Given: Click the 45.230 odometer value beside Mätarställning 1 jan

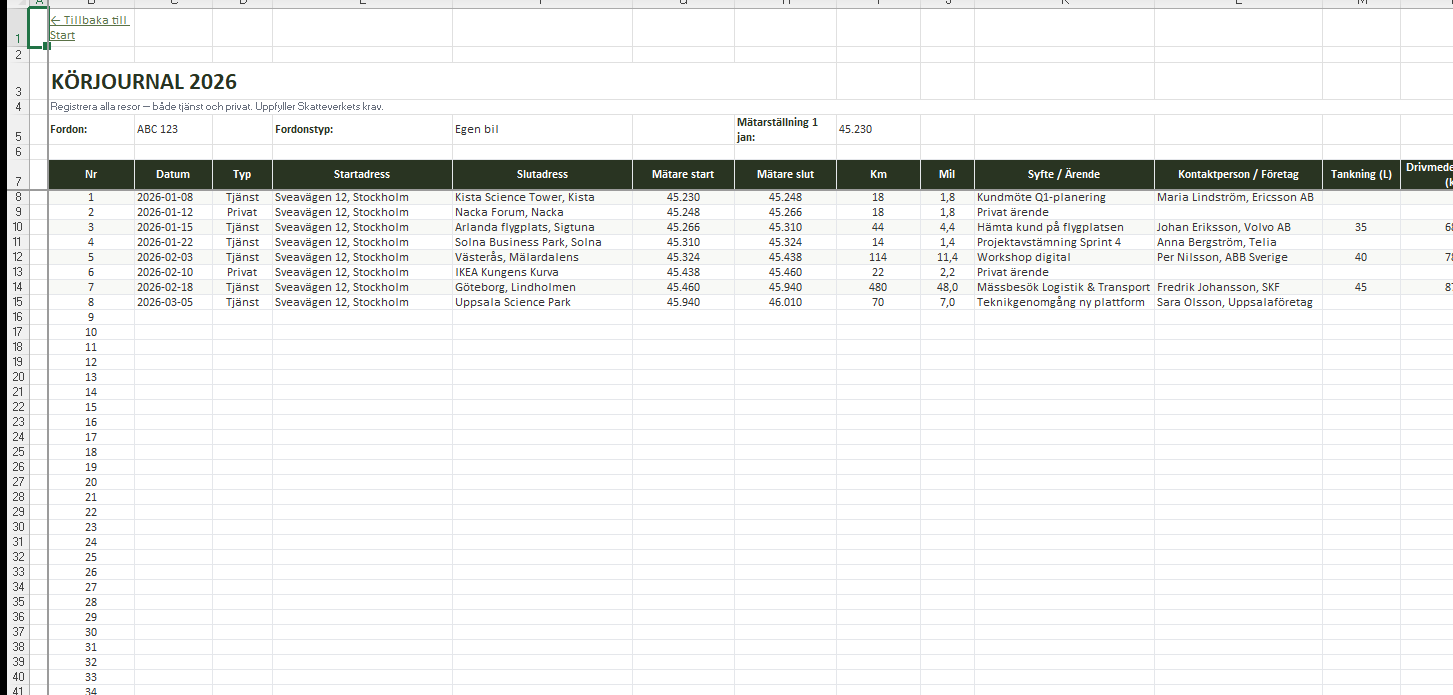Looking at the screenshot, I should tap(855, 129).
